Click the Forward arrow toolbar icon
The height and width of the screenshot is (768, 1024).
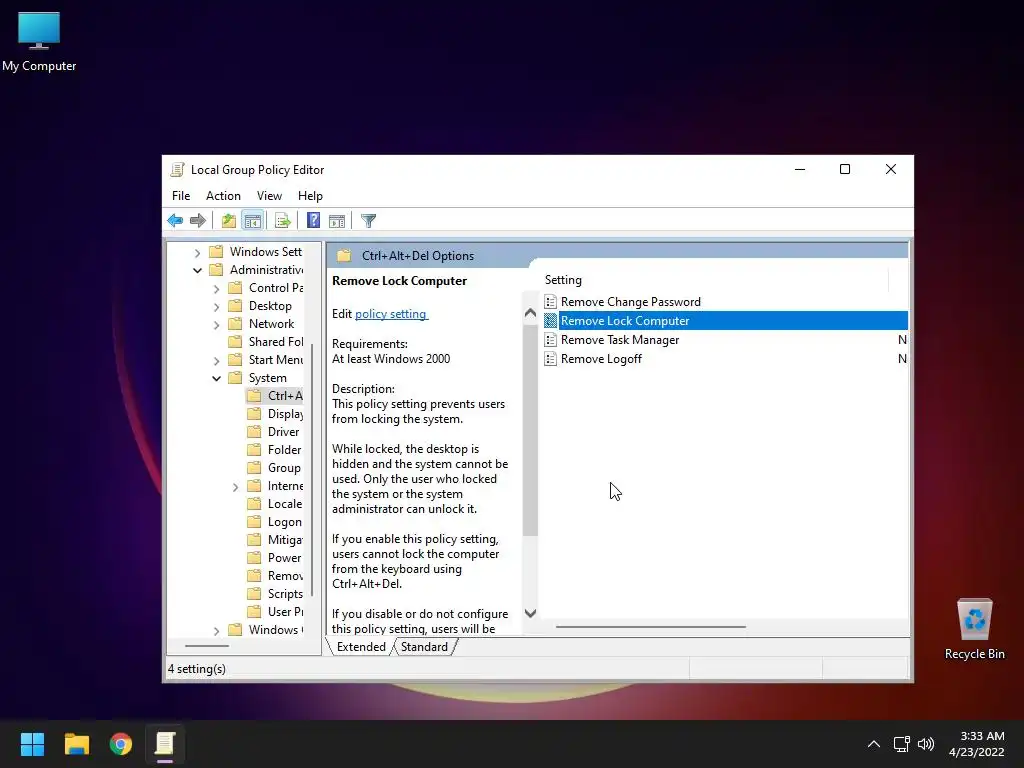click(x=197, y=221)
